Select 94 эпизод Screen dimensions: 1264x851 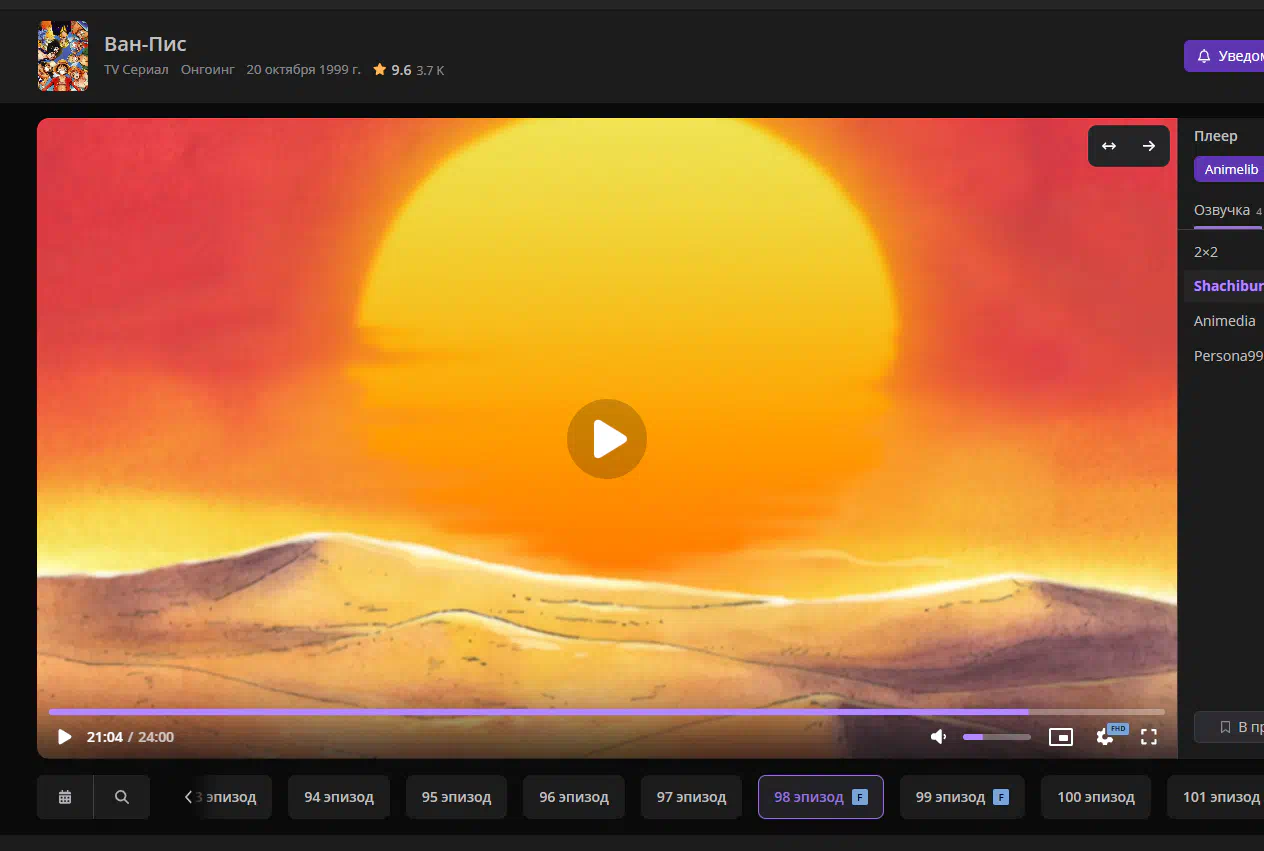339,797
